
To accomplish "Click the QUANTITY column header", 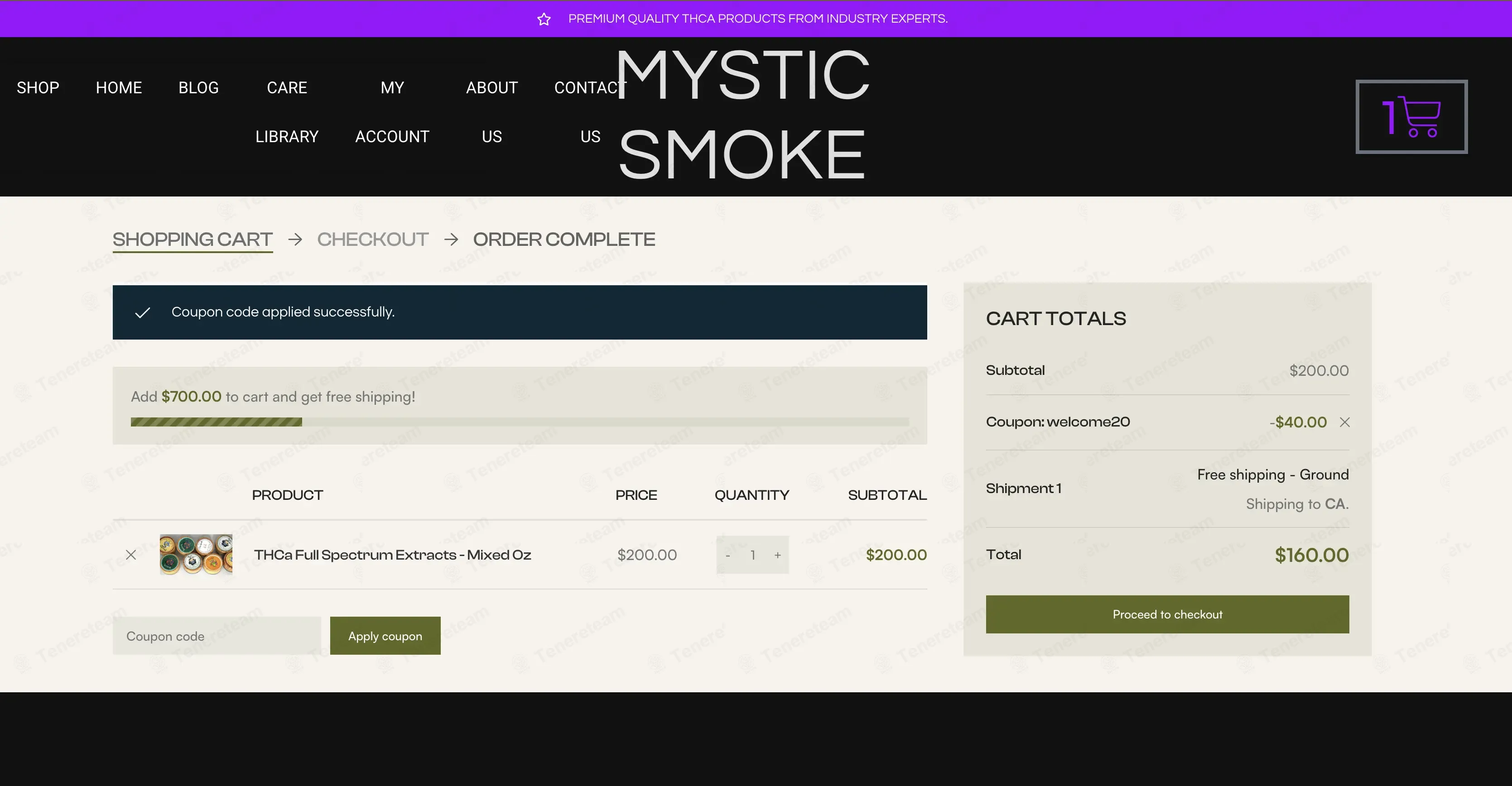I will [752, 495].
